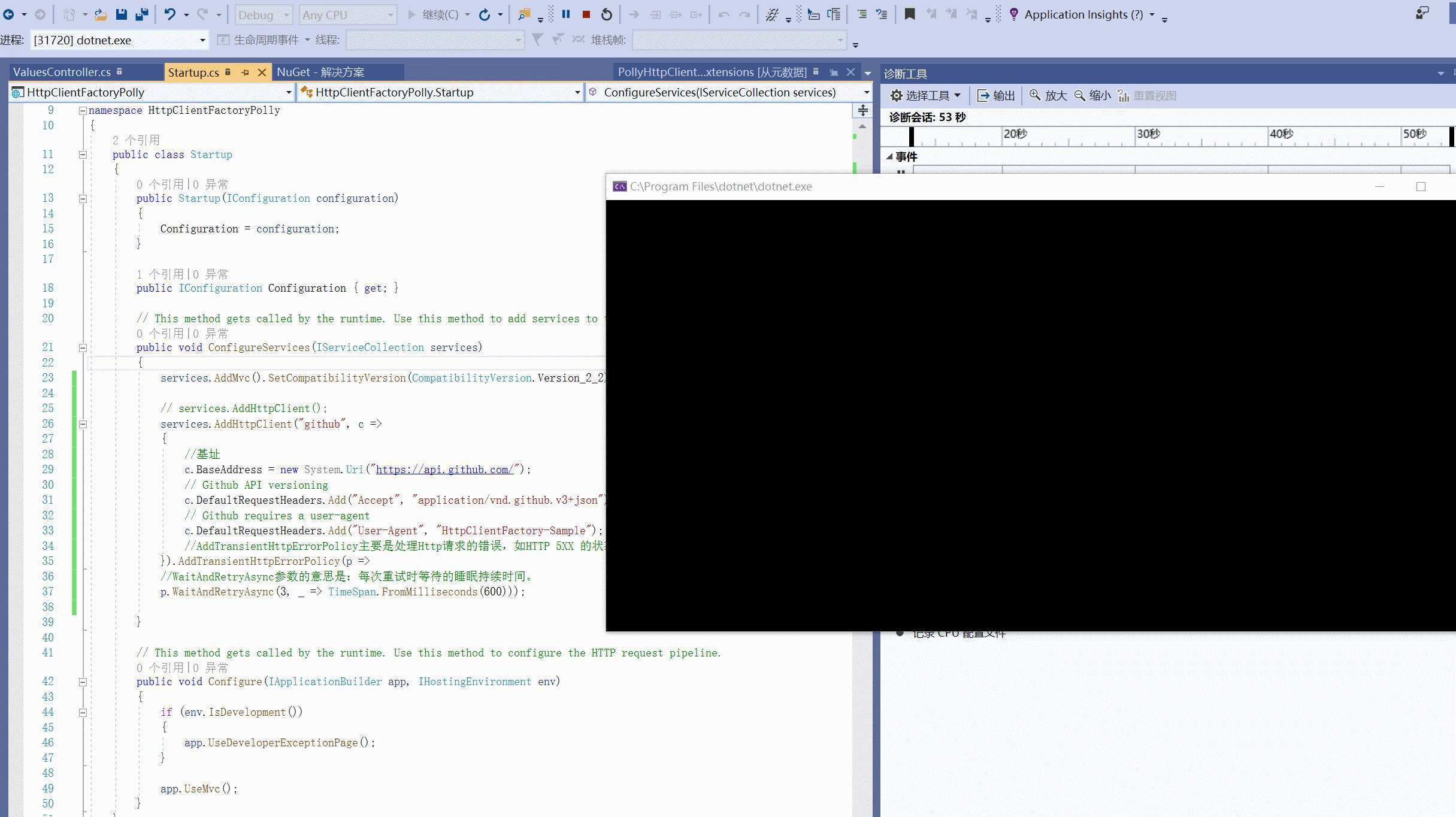
Task: Collapse the AddHttpClient lambda on line 26
Action: point(83,424)
